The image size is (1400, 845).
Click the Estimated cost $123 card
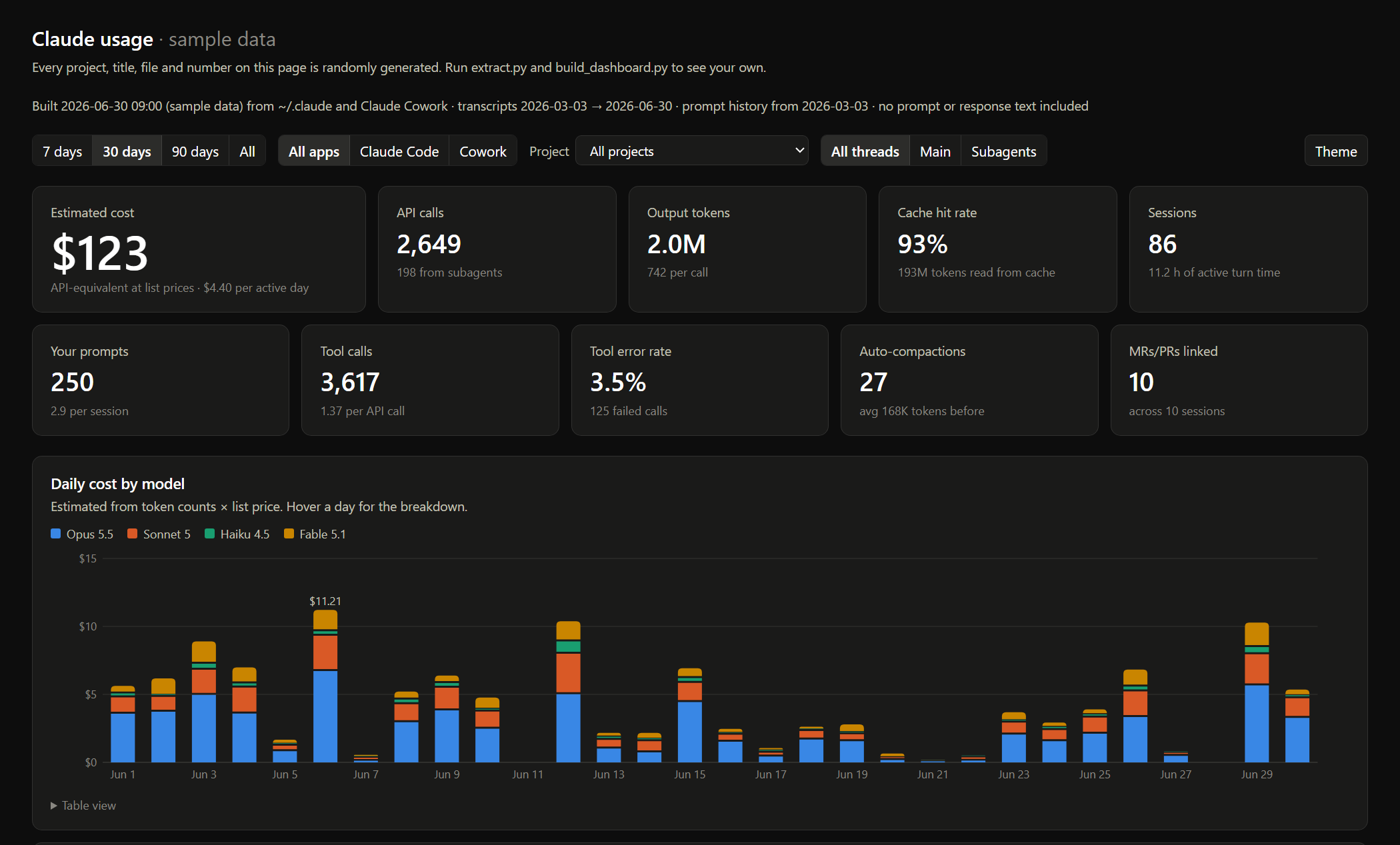(199, 249)
